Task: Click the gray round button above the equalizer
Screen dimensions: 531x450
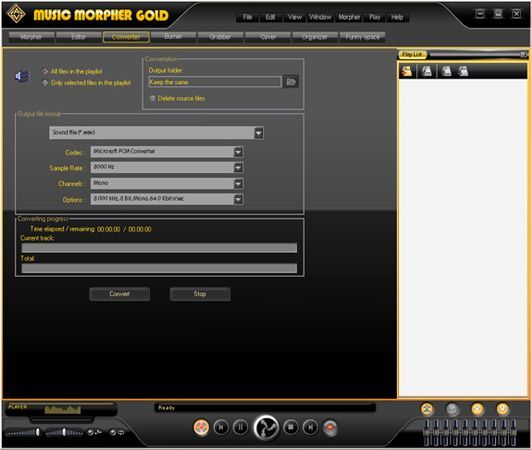Action: [x=452, y=409]
